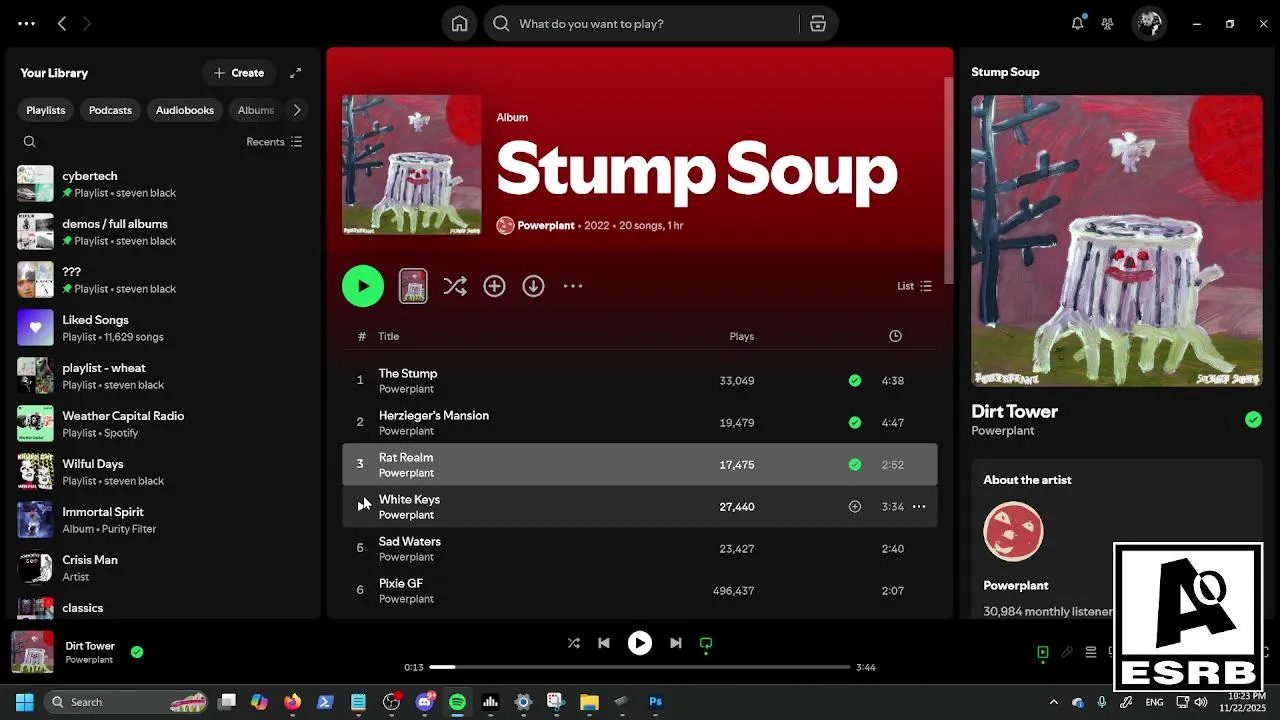Click the main view vertical scrollbar

pos(949,180)
